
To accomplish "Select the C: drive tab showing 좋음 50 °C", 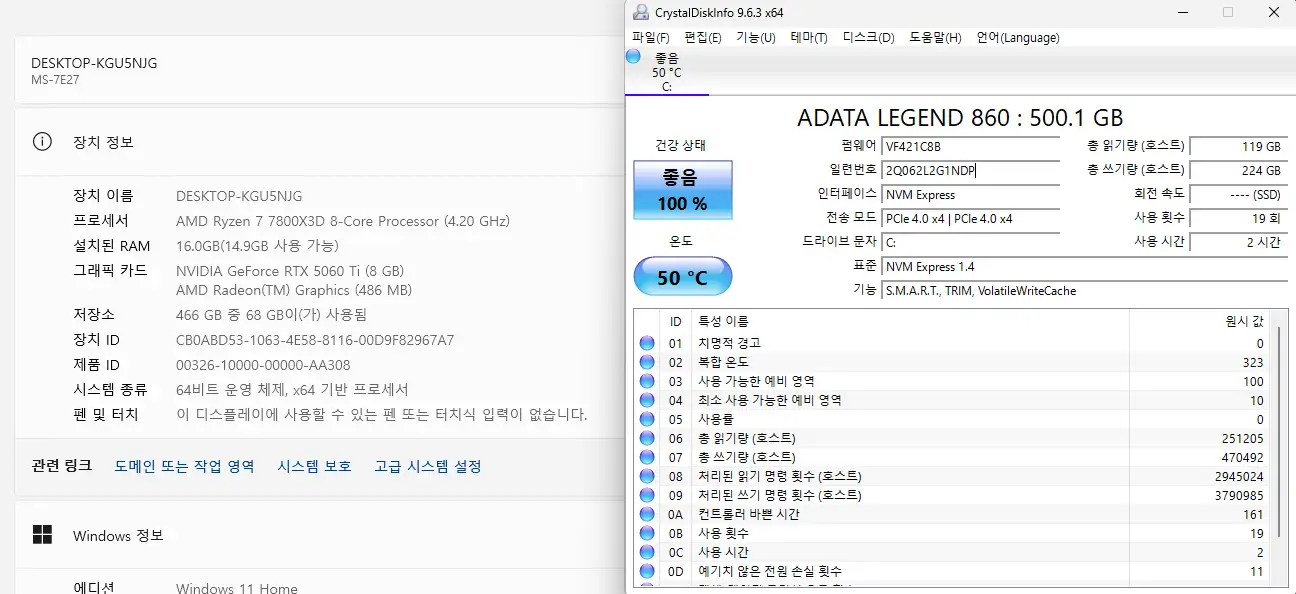I will pos(667,72).
